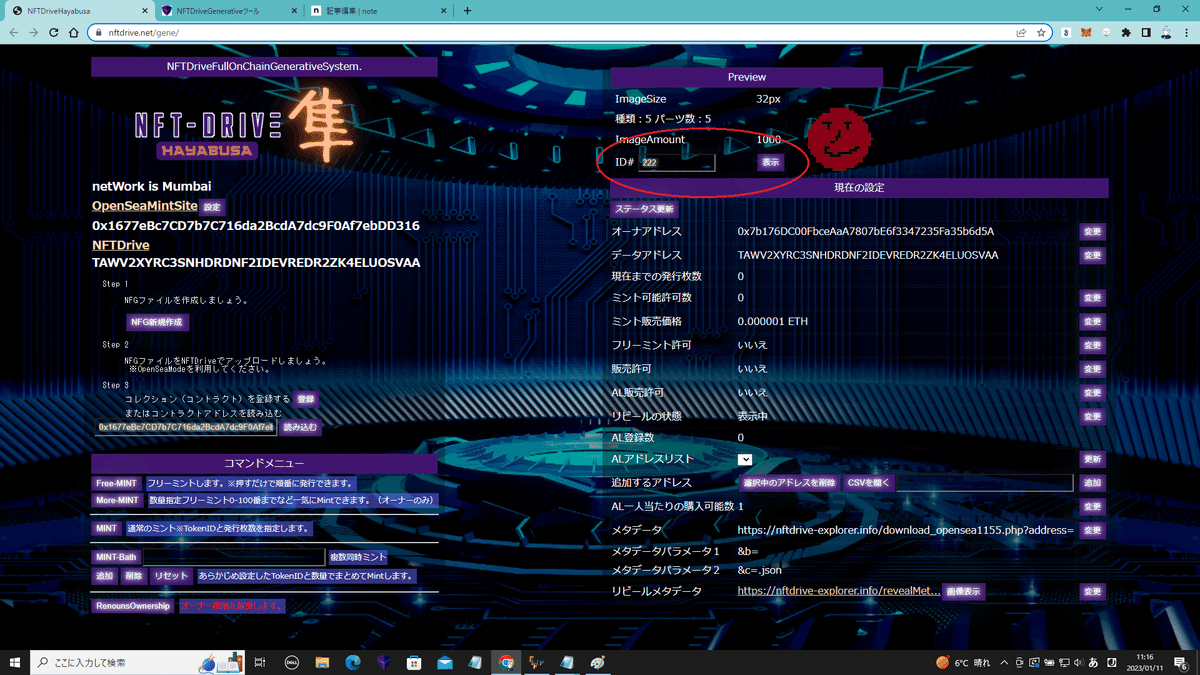Click the NFG新規作成 button
Screen dimensions: 1200x675
point(158,322)
